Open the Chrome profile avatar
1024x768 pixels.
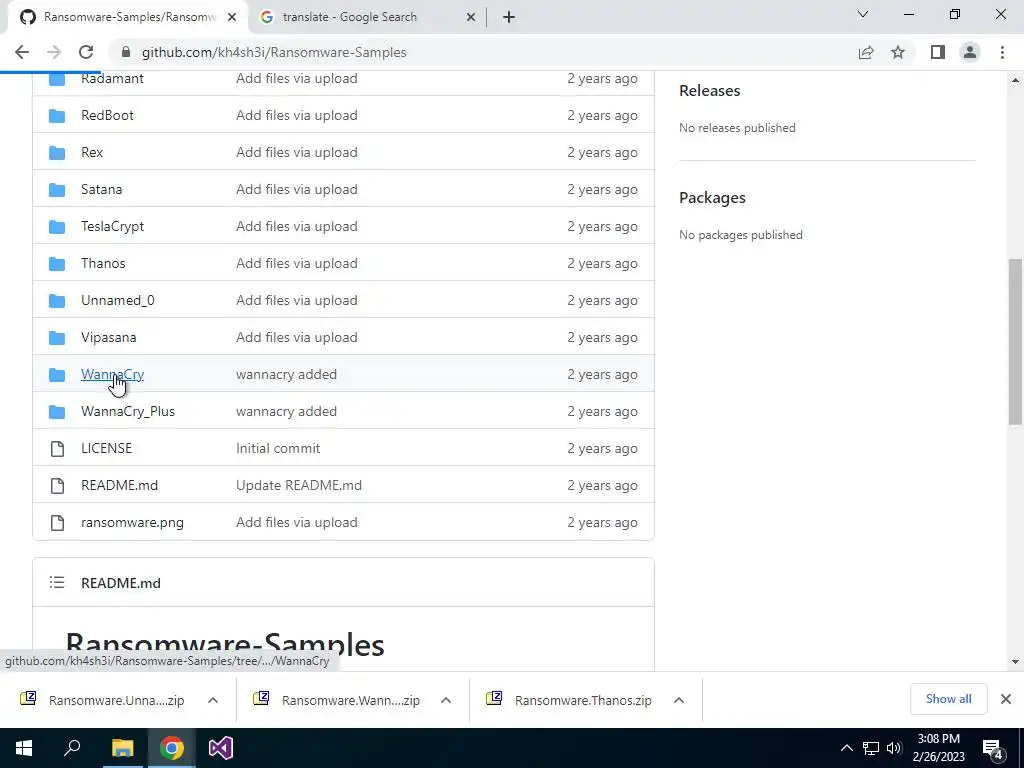970,52
